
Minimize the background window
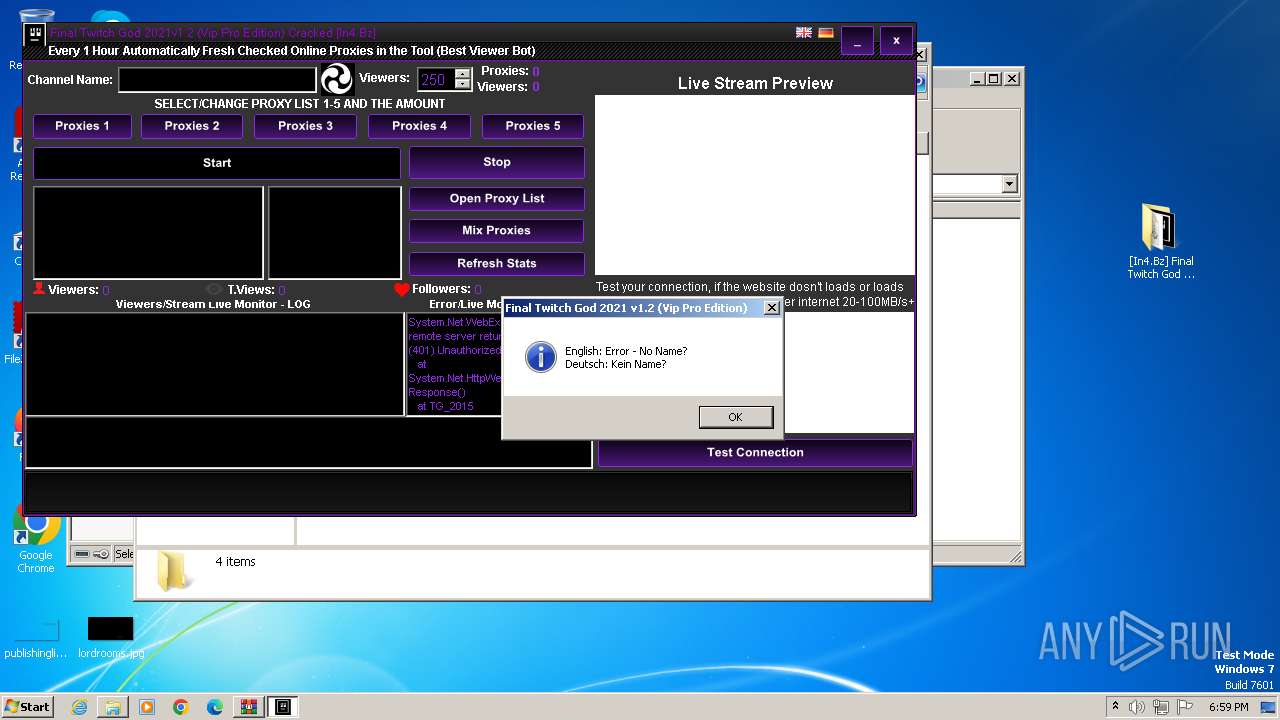coord(977,78)
